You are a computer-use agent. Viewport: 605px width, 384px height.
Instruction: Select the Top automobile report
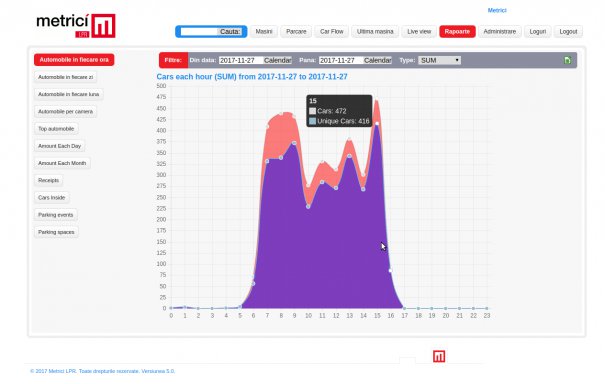point(56,129)
